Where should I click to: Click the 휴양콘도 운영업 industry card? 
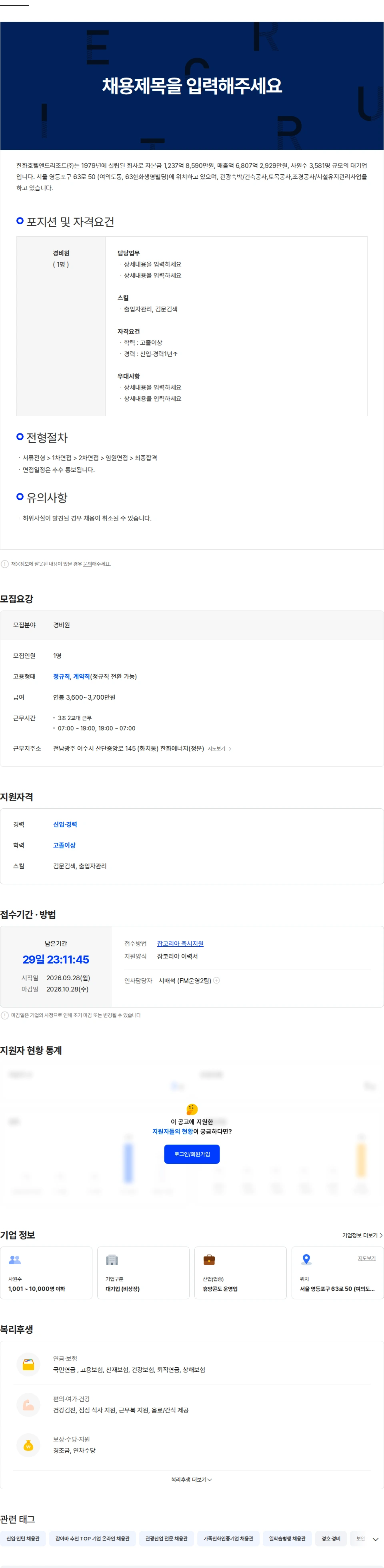pyautogui.click(x=240, y=1273)
